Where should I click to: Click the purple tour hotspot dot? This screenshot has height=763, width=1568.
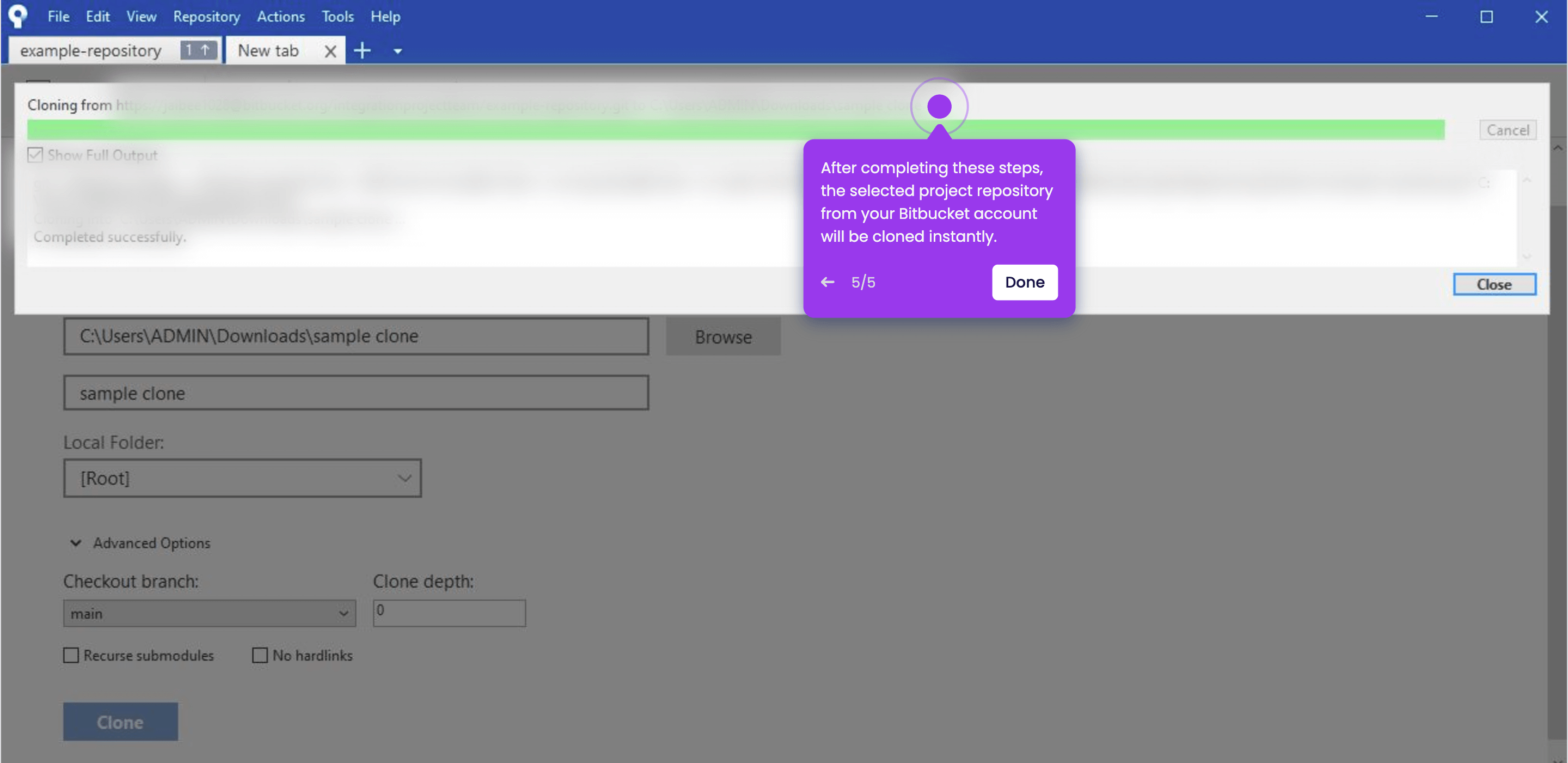point(939,107)
